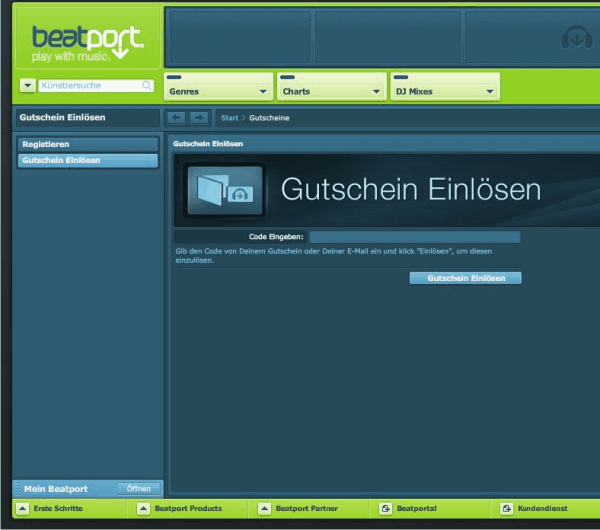Click the Gutschein Einlösen submit button
Viewport: 600px width, 530px height.
point(465,278)
